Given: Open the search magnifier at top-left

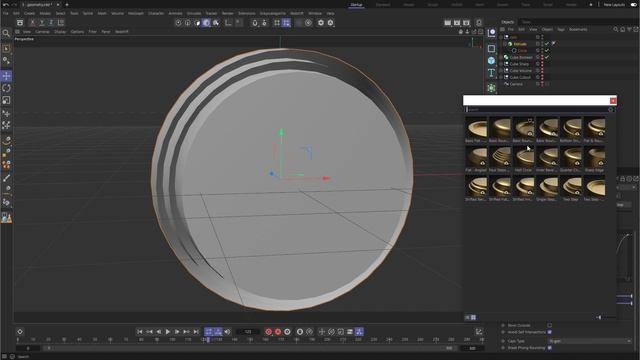Looking at the screenshot, I should point(6,33).
